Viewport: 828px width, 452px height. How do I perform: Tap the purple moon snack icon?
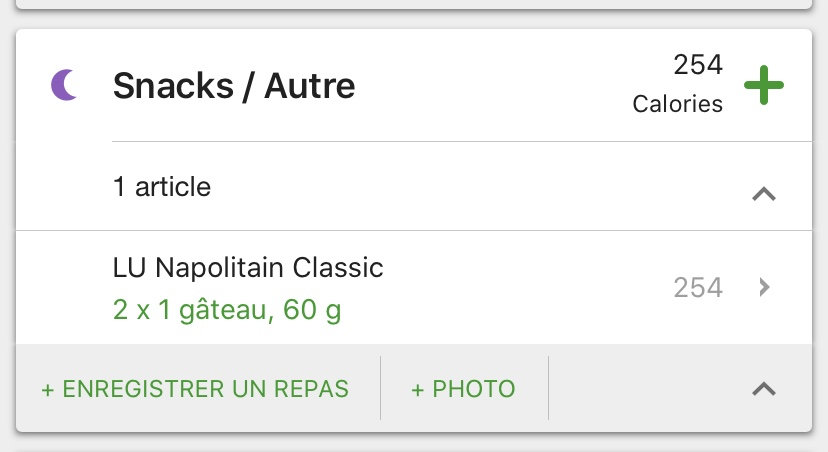click(x=64, y=86)
